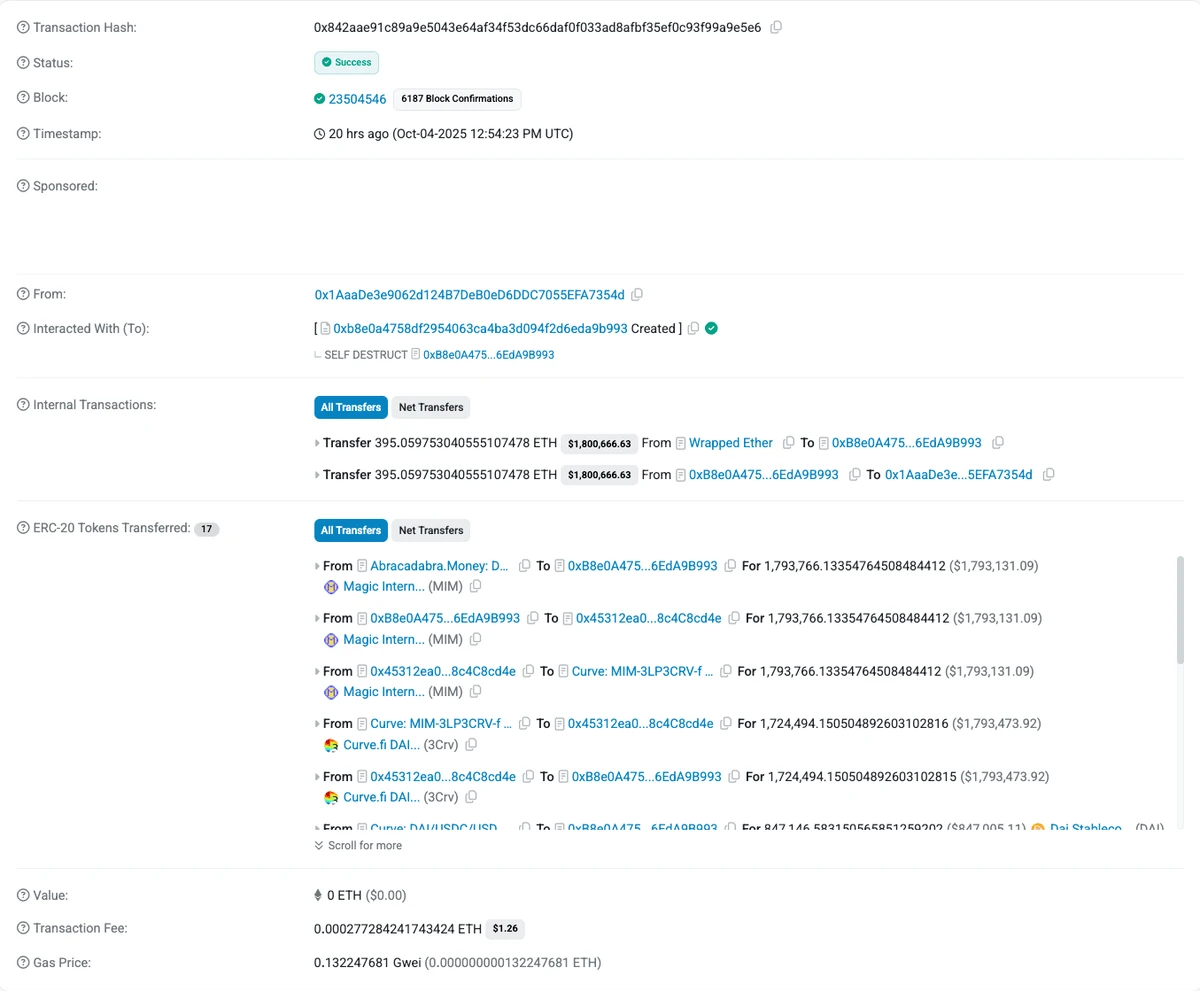Click the ERC-20 token list scrollbar
This screenshot has width=1200, height=991.
click(1180, 610)
